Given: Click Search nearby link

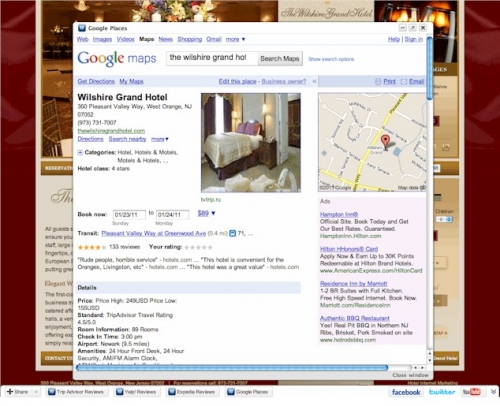Looking at the screenshot, I should (x=127, y=139).
